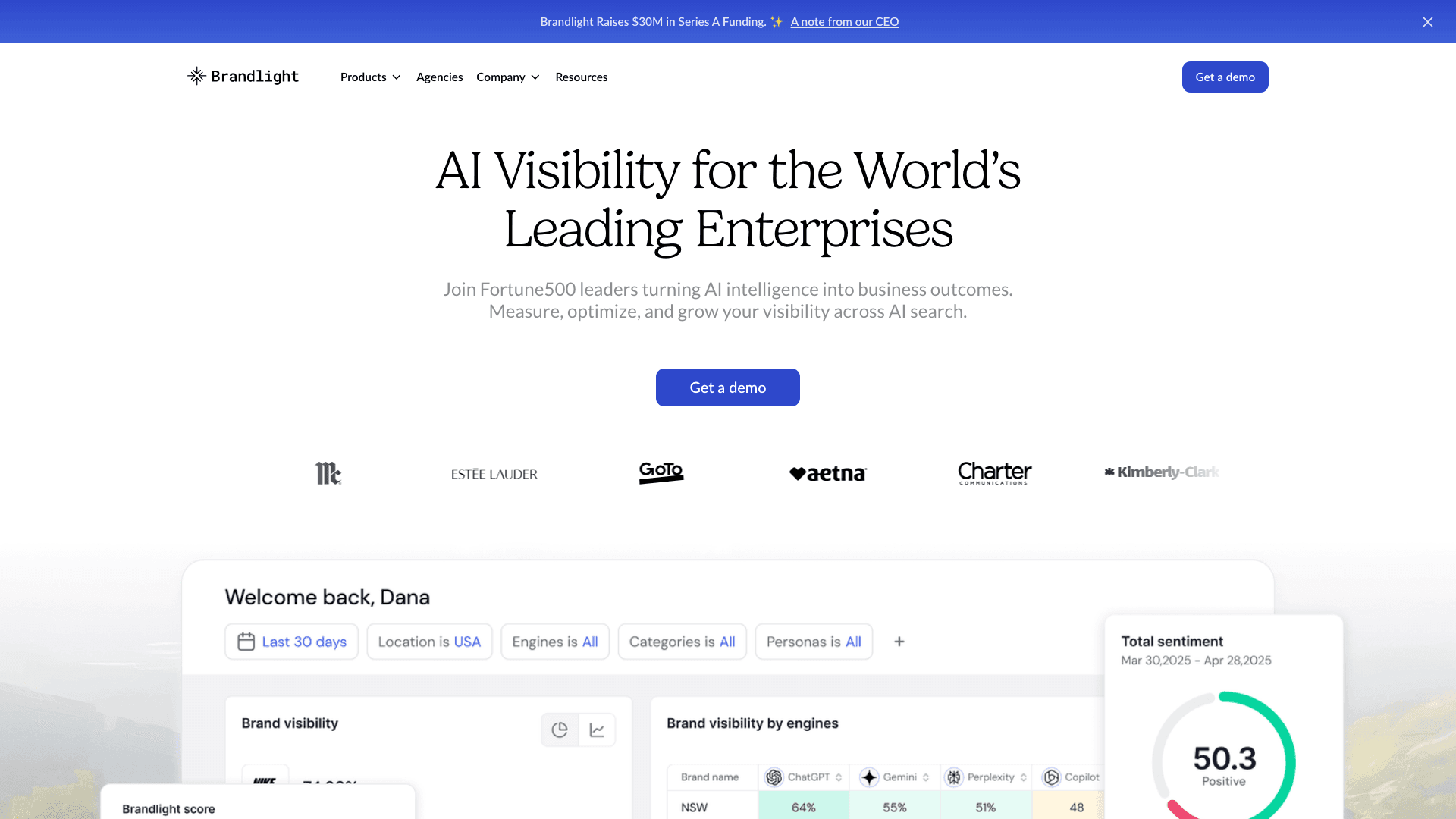Click the ChatGPT engine icon

point(773,777)
